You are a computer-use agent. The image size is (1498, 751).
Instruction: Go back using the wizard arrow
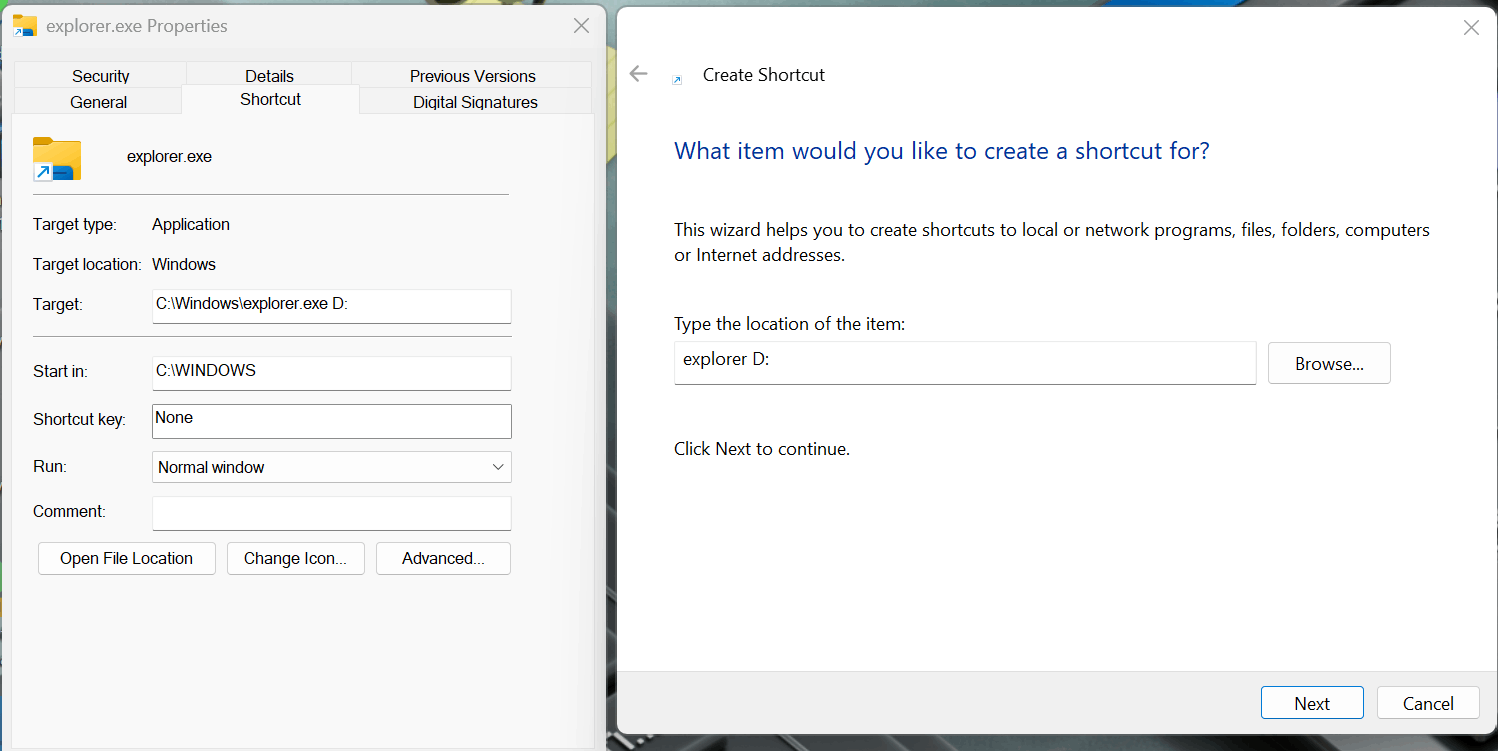638,74
